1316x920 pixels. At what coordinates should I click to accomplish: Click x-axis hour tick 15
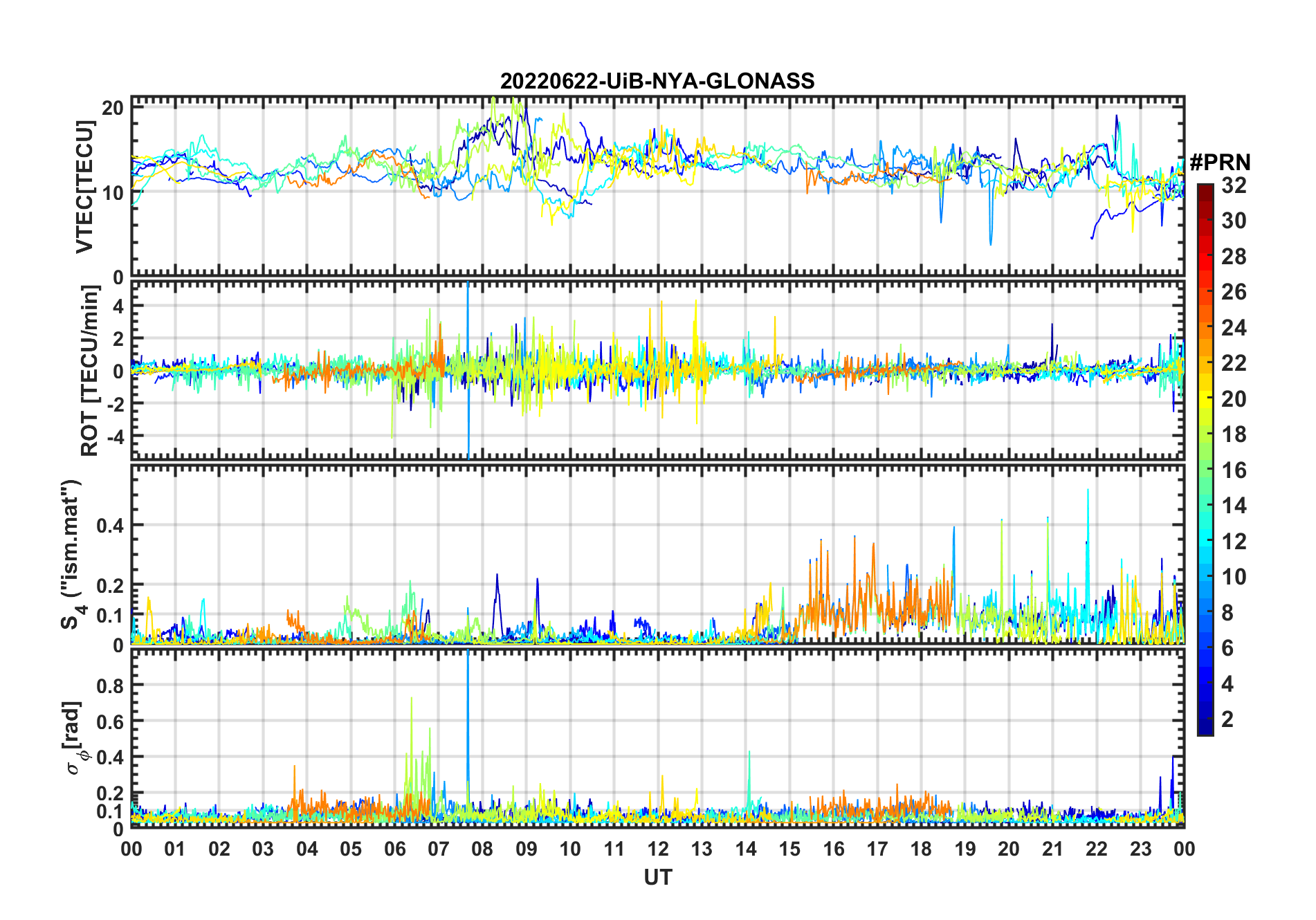(x=789, y=849)
